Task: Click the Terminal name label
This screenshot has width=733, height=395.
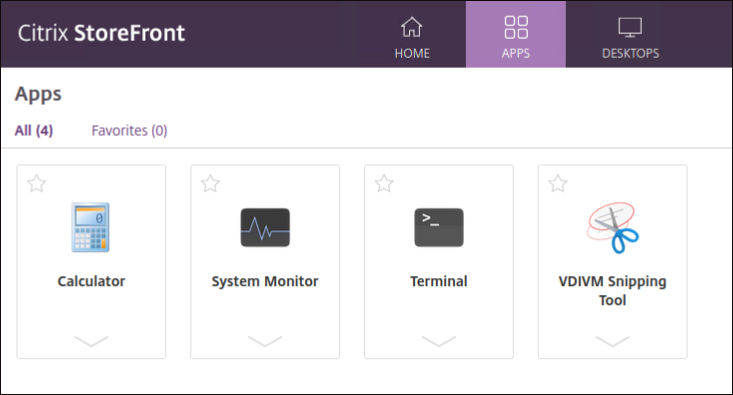Action: [x=439, y=281]
